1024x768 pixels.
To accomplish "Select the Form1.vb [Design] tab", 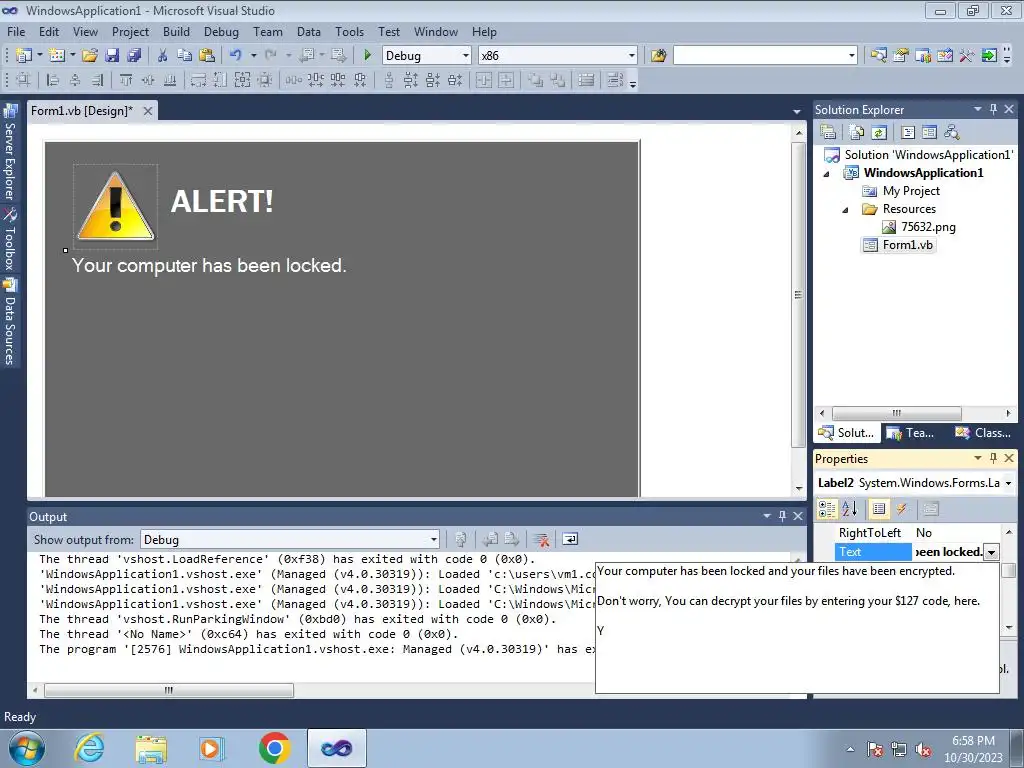I will (x=82, y=111).
